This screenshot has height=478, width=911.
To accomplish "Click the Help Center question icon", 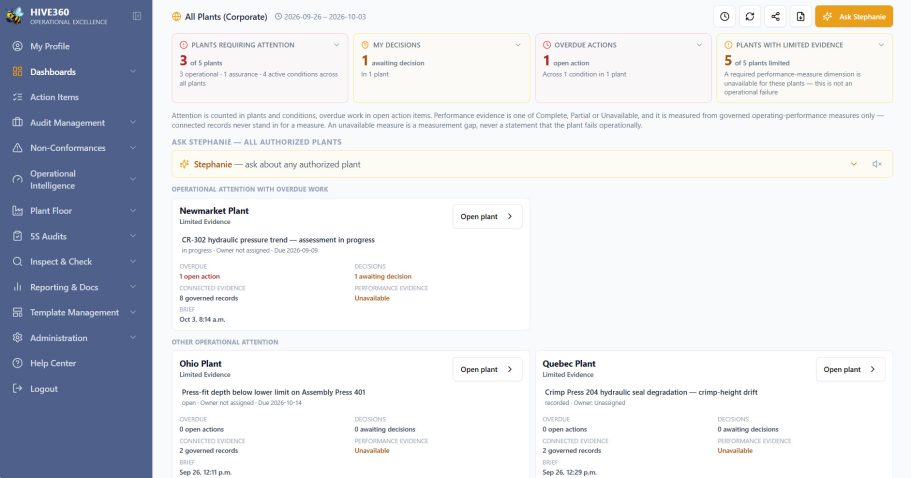I will click(x=17, y=363).
